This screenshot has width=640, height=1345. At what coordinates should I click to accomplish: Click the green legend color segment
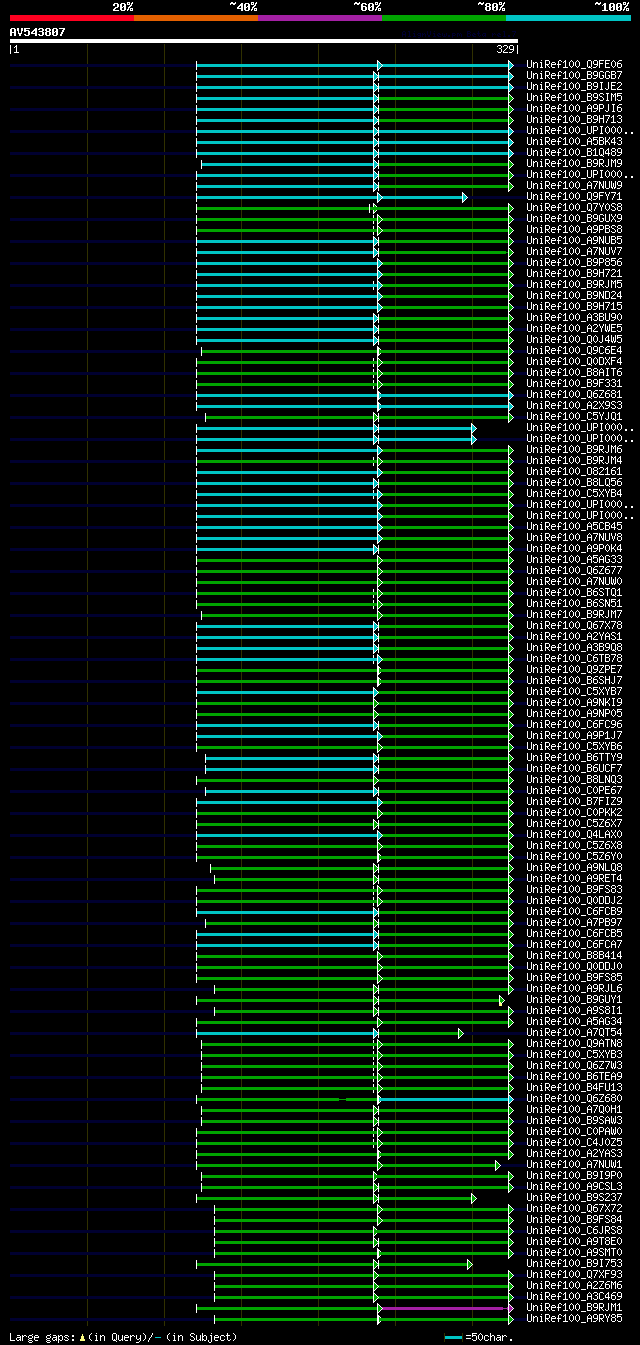click(x=443, y=17)
